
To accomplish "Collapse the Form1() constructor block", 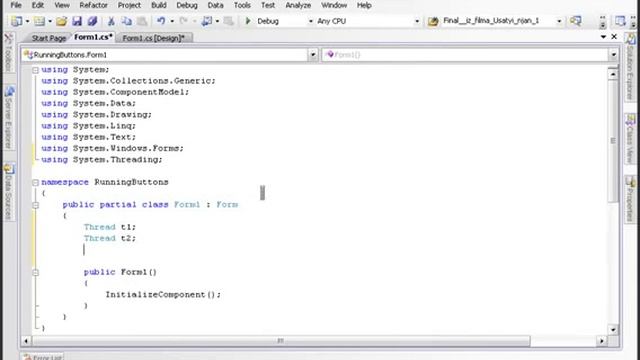I will point(36,272).
